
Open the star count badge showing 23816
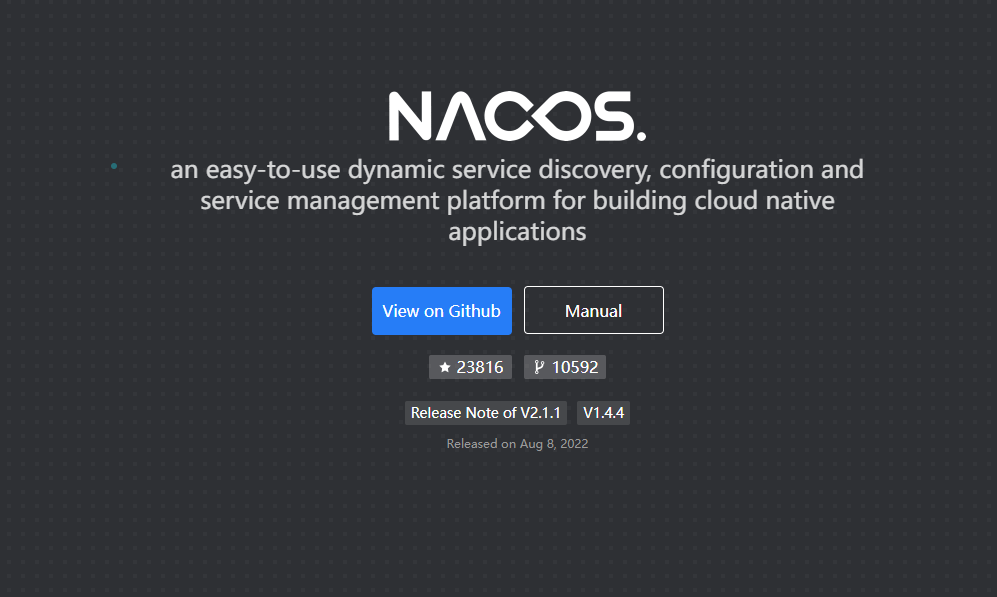point(470,366)
